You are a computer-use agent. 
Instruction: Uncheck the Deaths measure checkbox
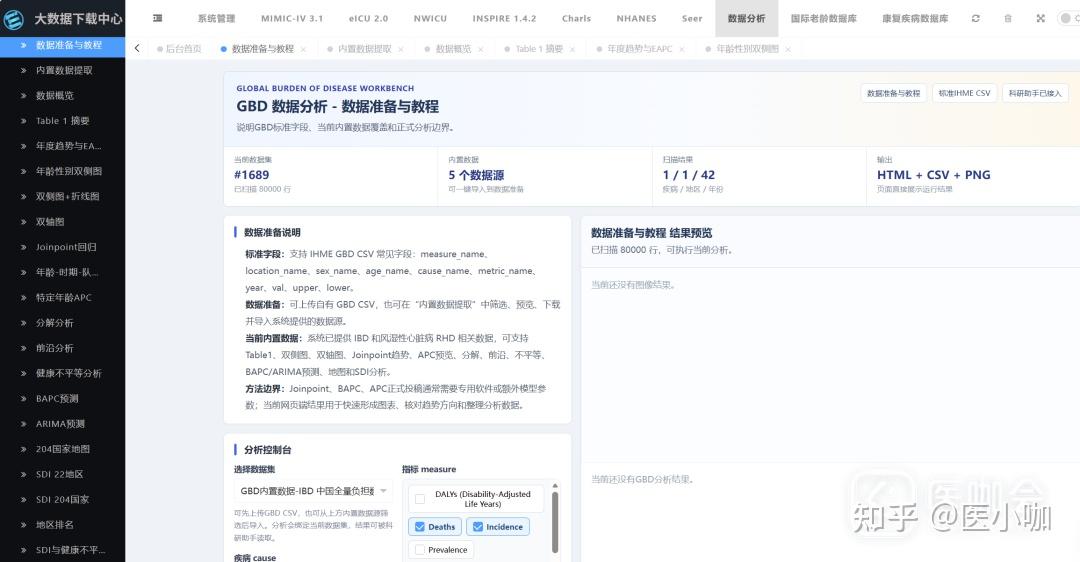click(420, 527)
